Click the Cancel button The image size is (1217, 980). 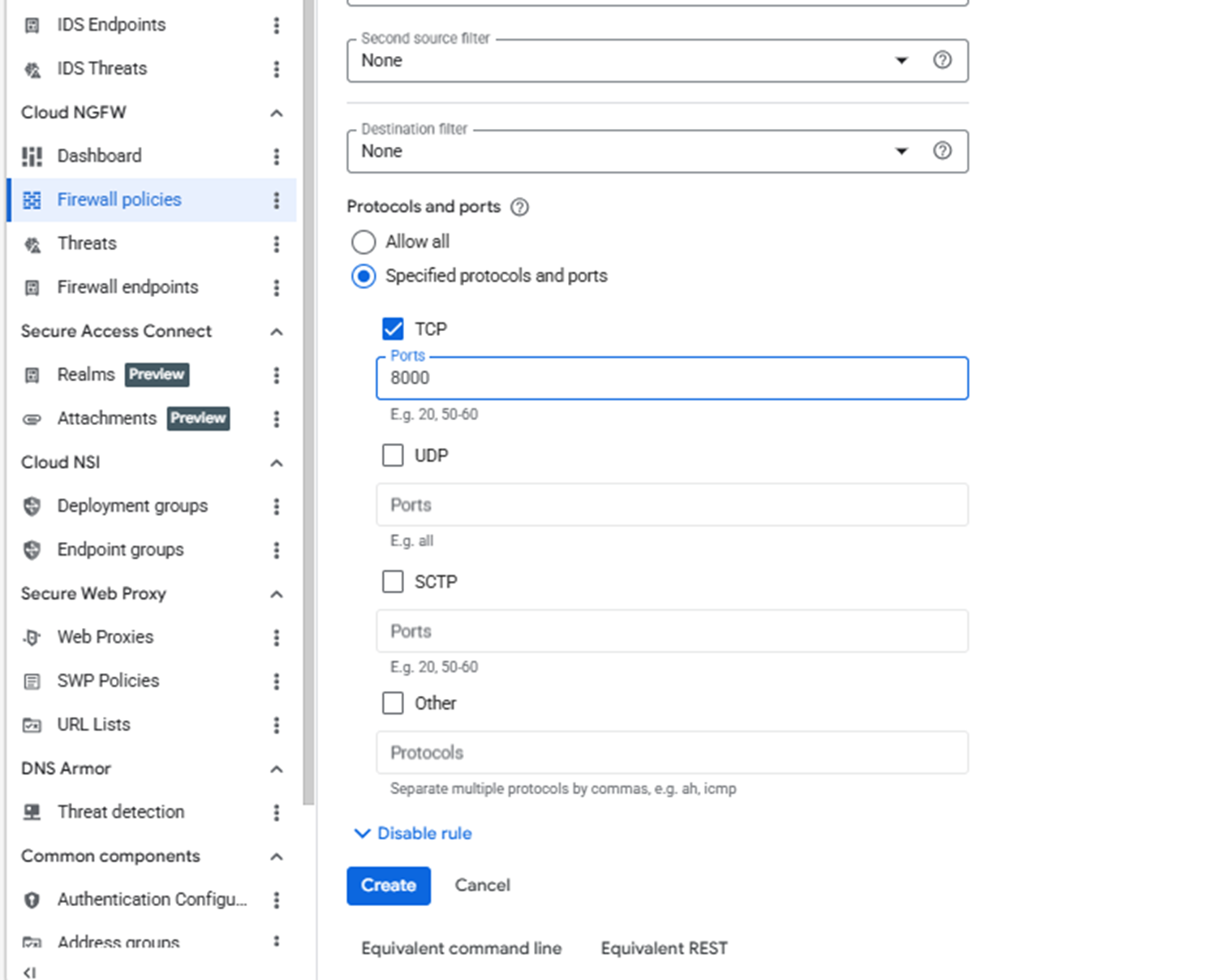point(483,886)
